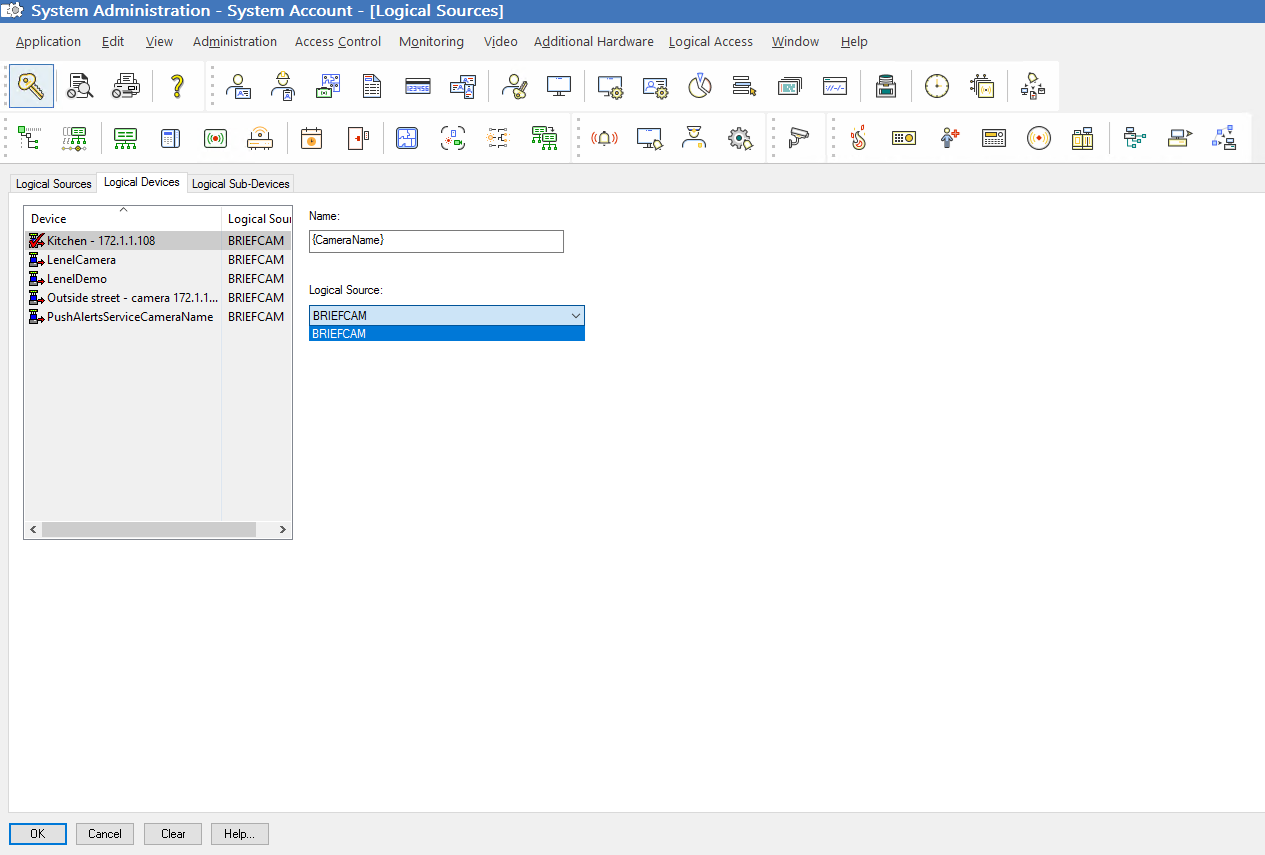The width and height of the screenshot is (1265, 855).
Task: Click the red alarm bell icon
Action: coord(605,138)
